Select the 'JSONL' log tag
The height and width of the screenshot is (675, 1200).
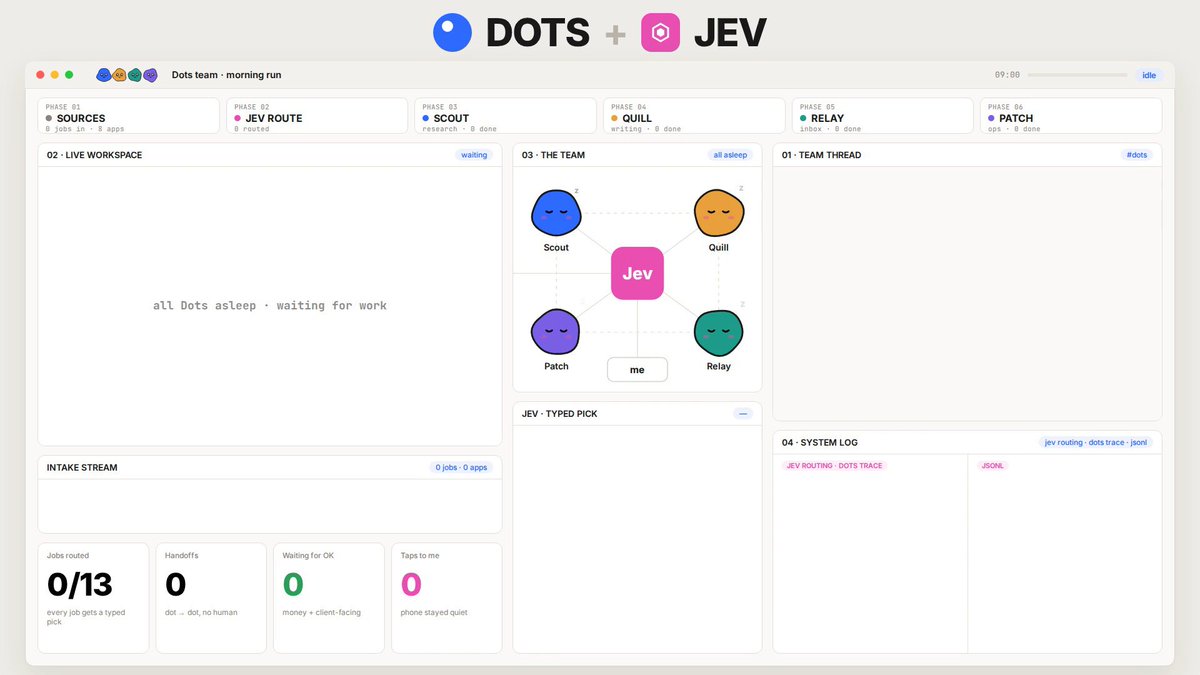(993, 466)
